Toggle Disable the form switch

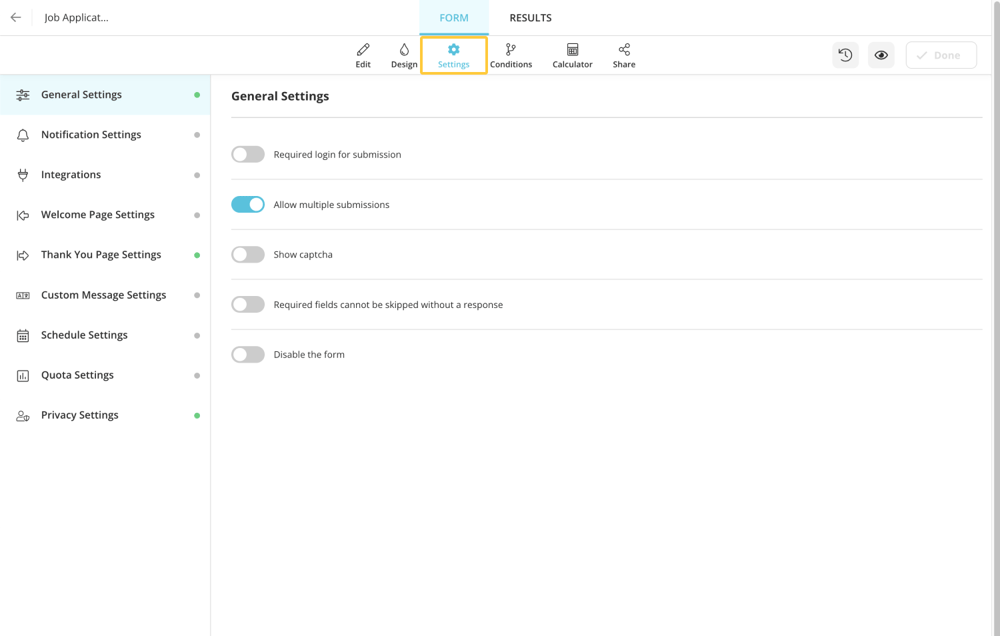point(248,354)
